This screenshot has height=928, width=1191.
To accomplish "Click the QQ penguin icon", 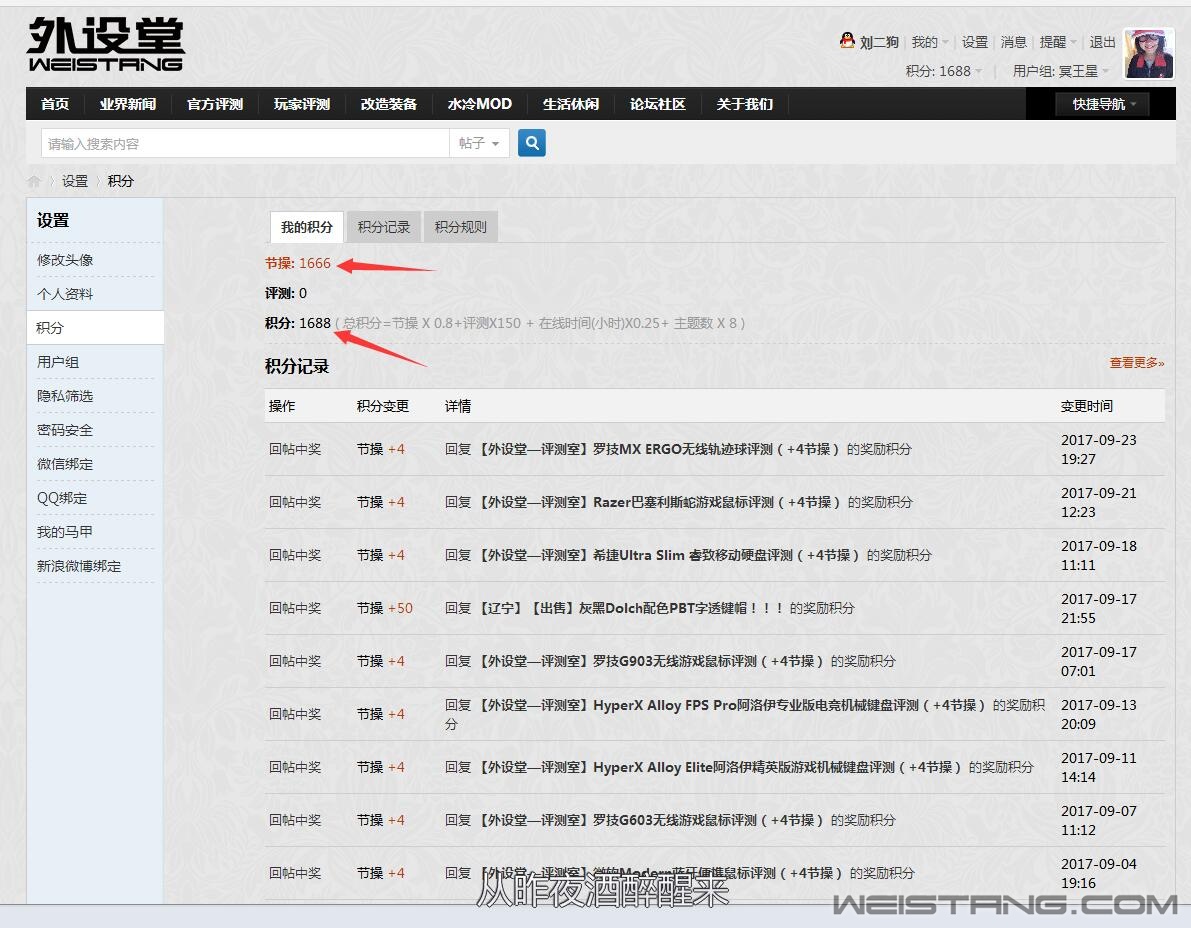I will 847,41.
